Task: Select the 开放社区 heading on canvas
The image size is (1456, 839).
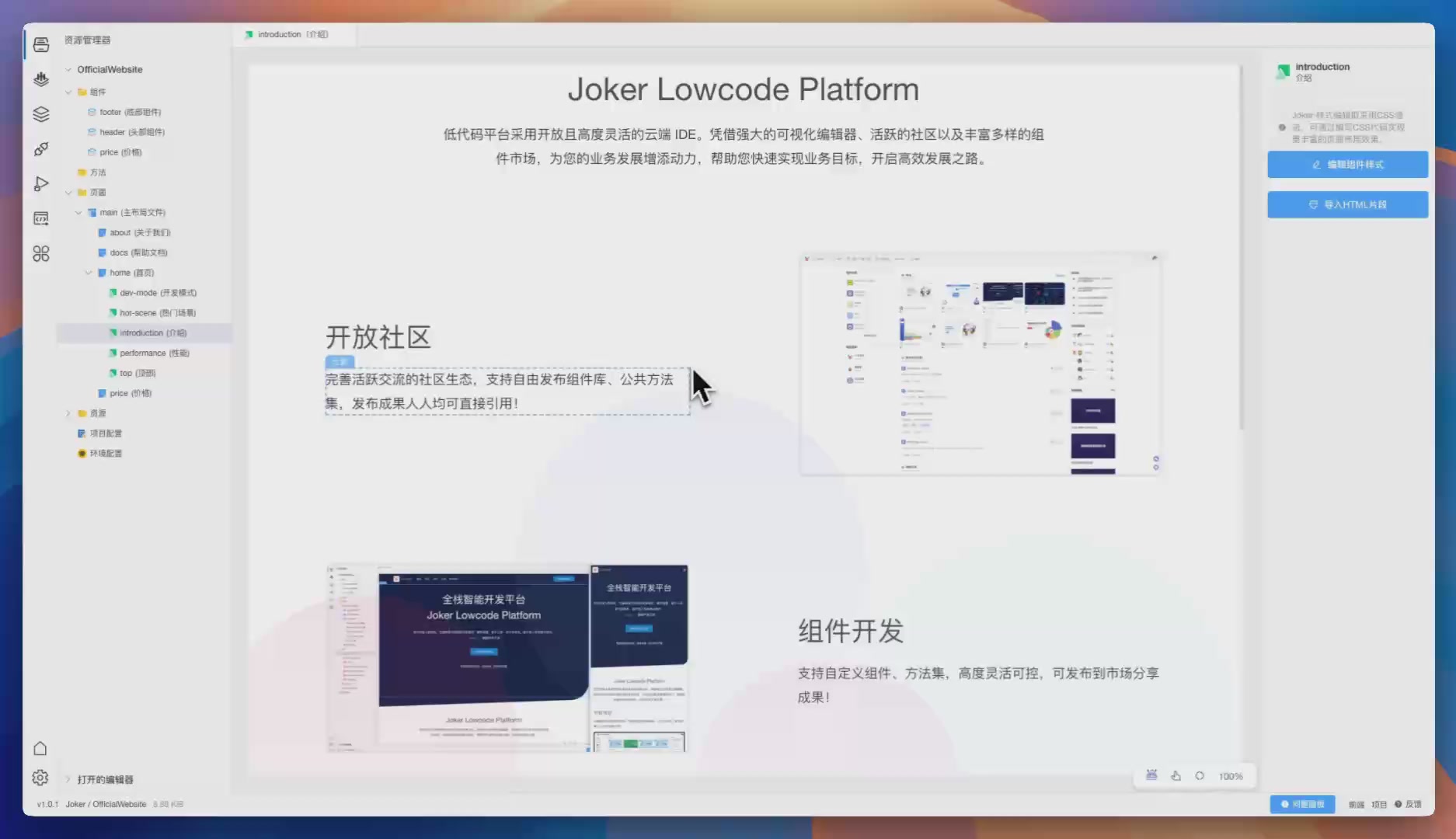Action: 378,337
